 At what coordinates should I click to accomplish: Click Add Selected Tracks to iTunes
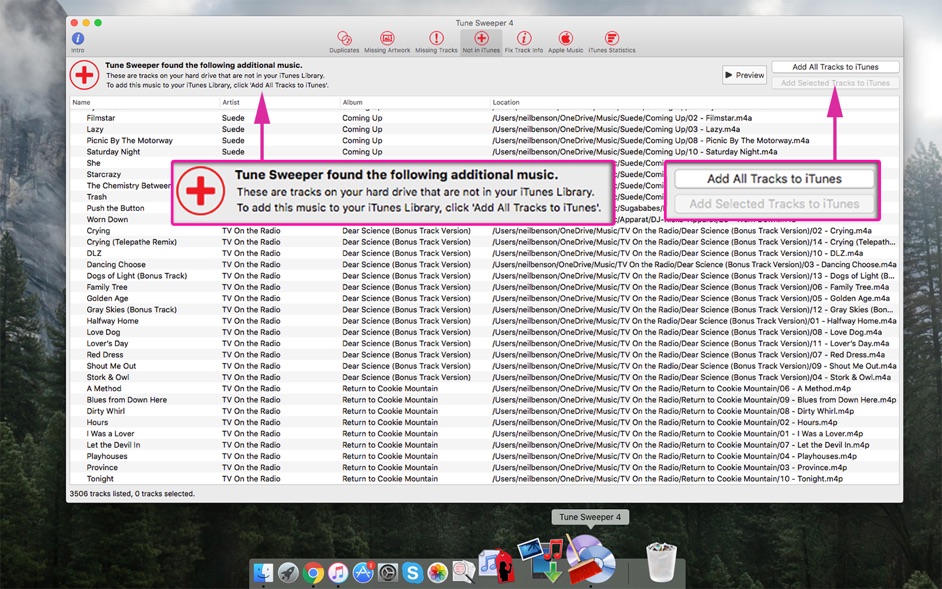click(835, 83)
